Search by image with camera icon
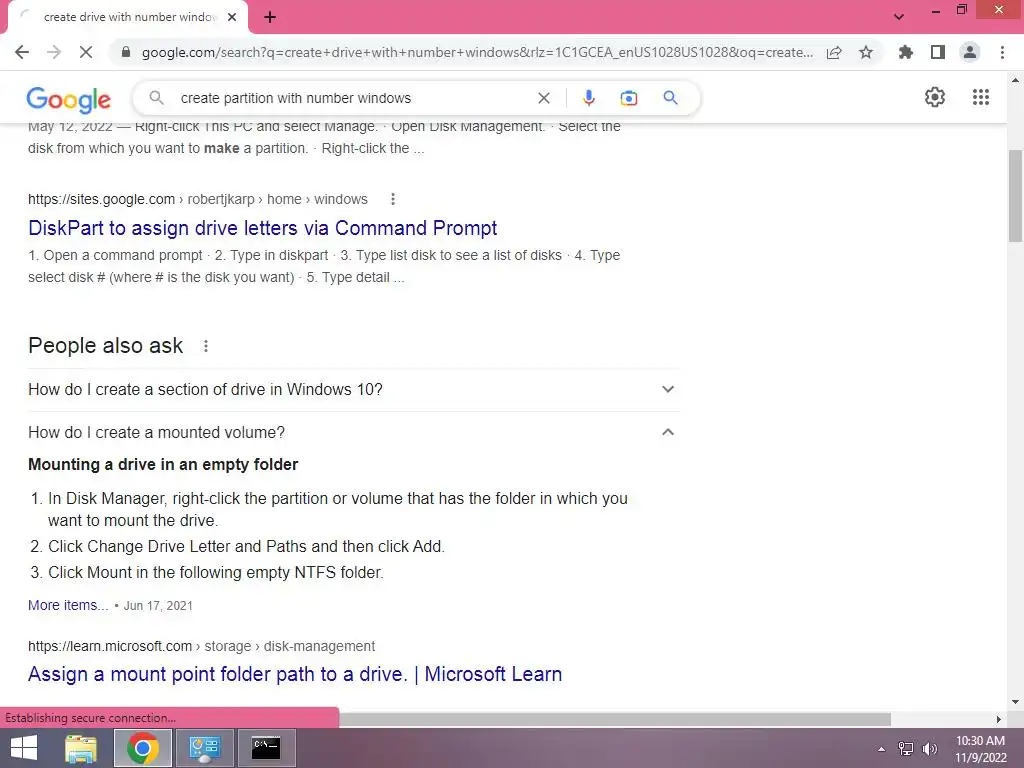Screen dimensions: 1024x768 coord(629,98)
